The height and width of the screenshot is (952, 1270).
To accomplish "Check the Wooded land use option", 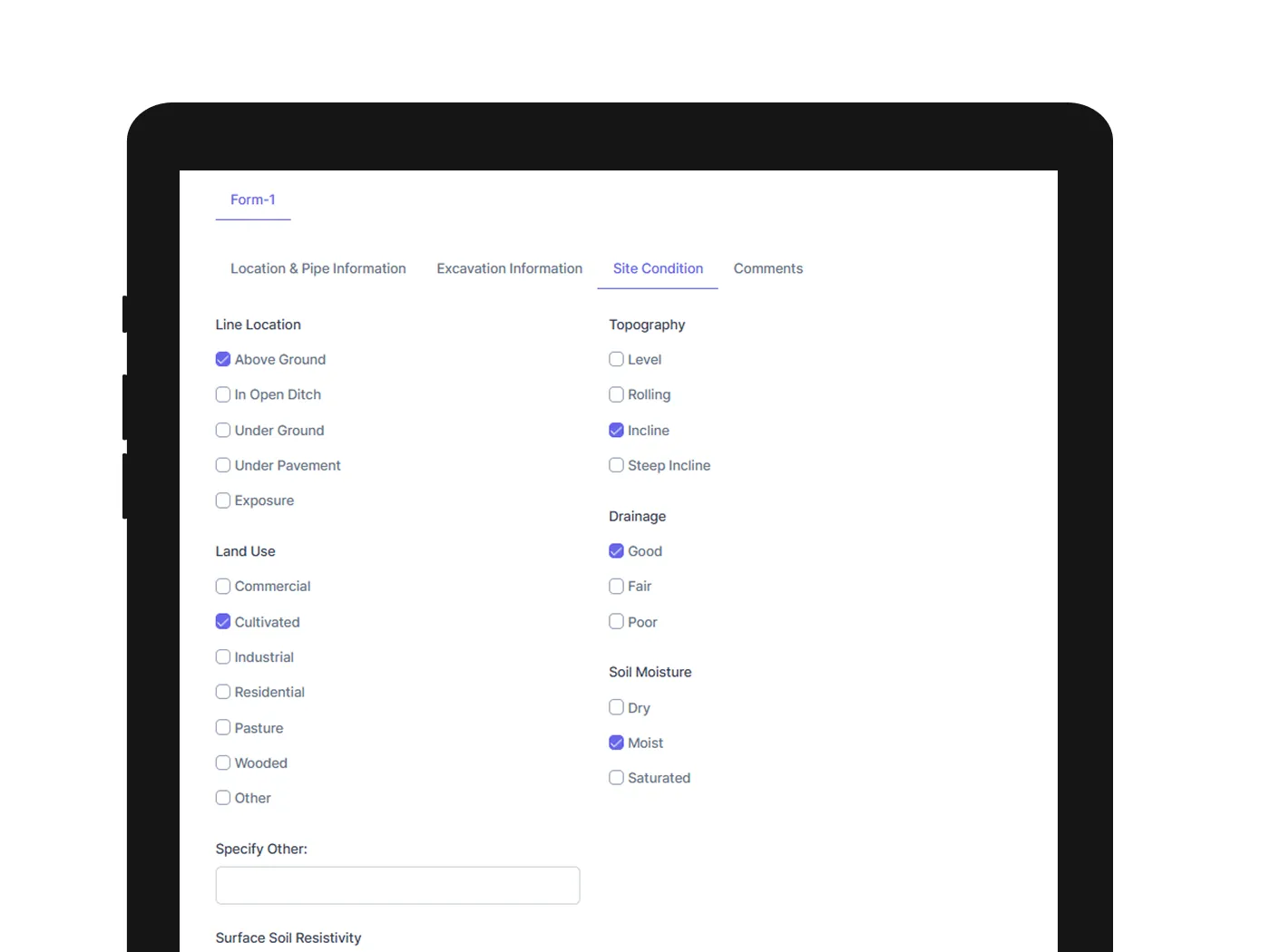I will point(223,763).
